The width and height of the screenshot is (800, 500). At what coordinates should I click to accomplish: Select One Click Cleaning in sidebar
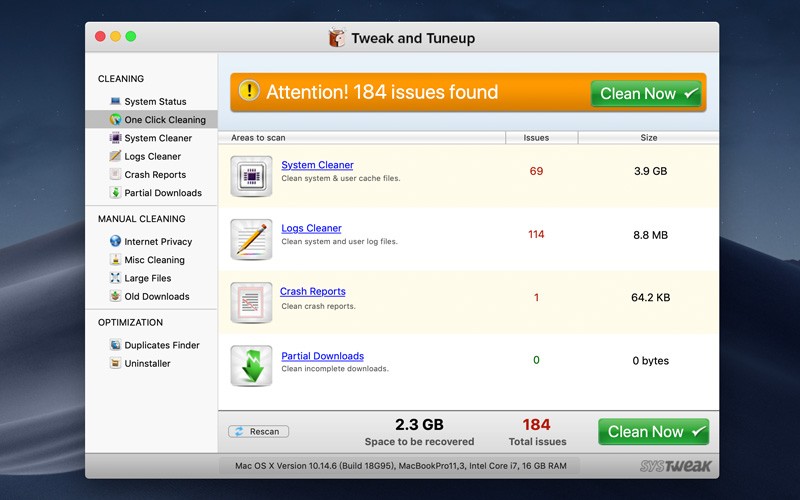click(151, 119)
